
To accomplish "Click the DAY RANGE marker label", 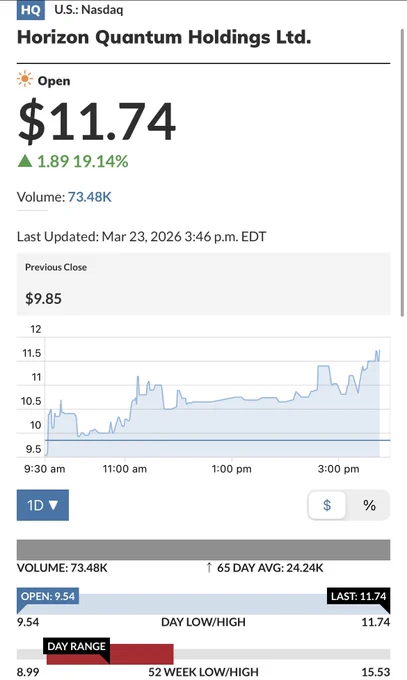I will click(76, 646).
